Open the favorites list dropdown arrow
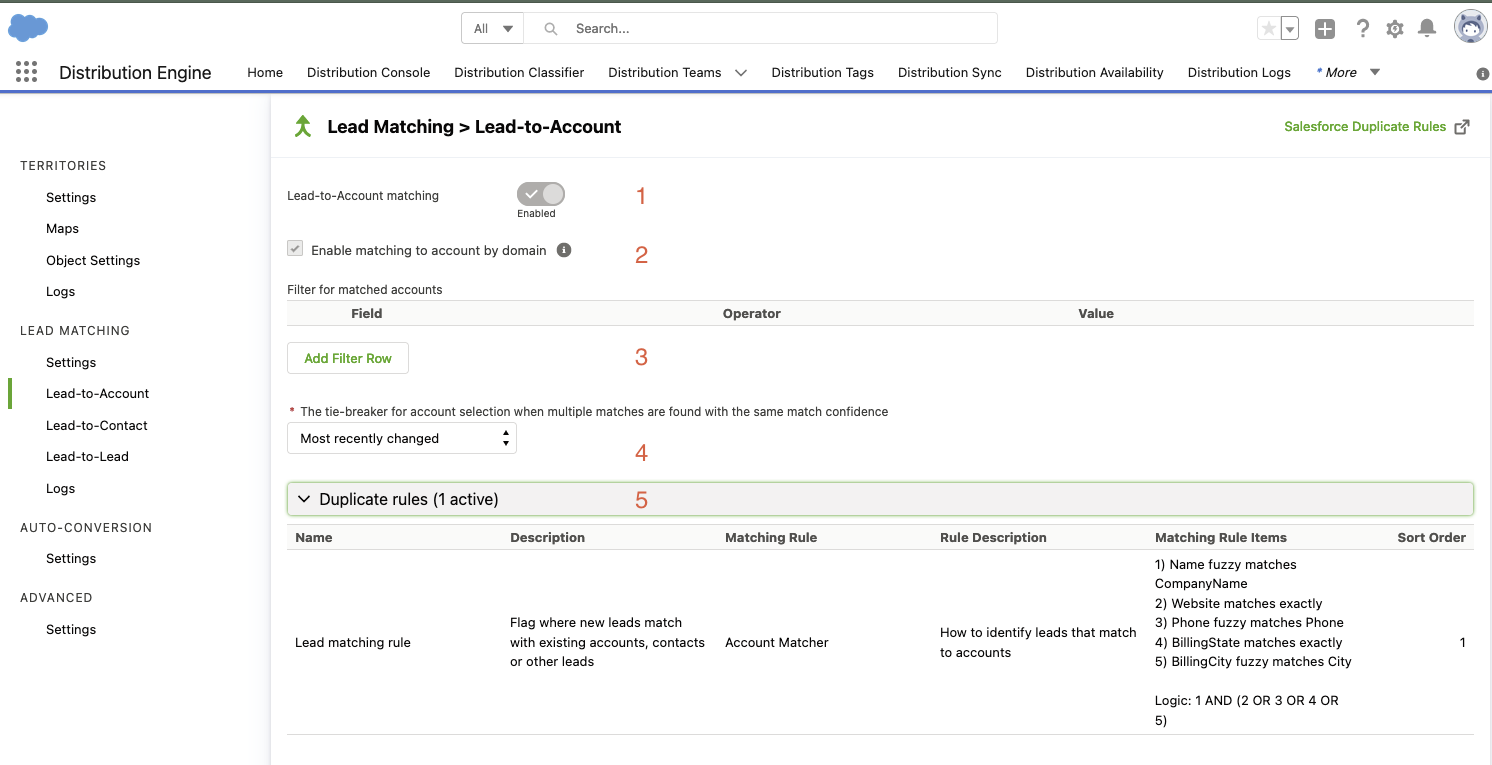Image resolution: width=1492 pixels, height=765 pixels. [x=1290, y=29]
